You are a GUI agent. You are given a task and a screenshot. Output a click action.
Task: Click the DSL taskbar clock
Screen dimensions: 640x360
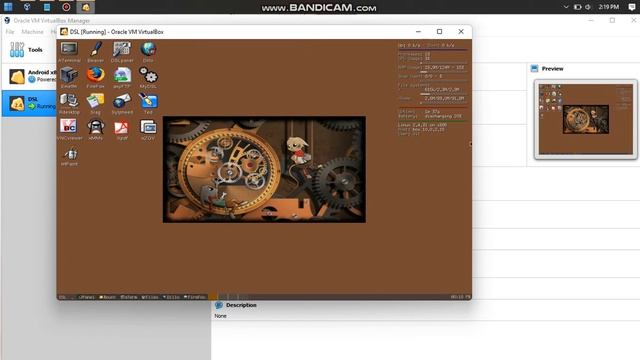coord(460,297)
